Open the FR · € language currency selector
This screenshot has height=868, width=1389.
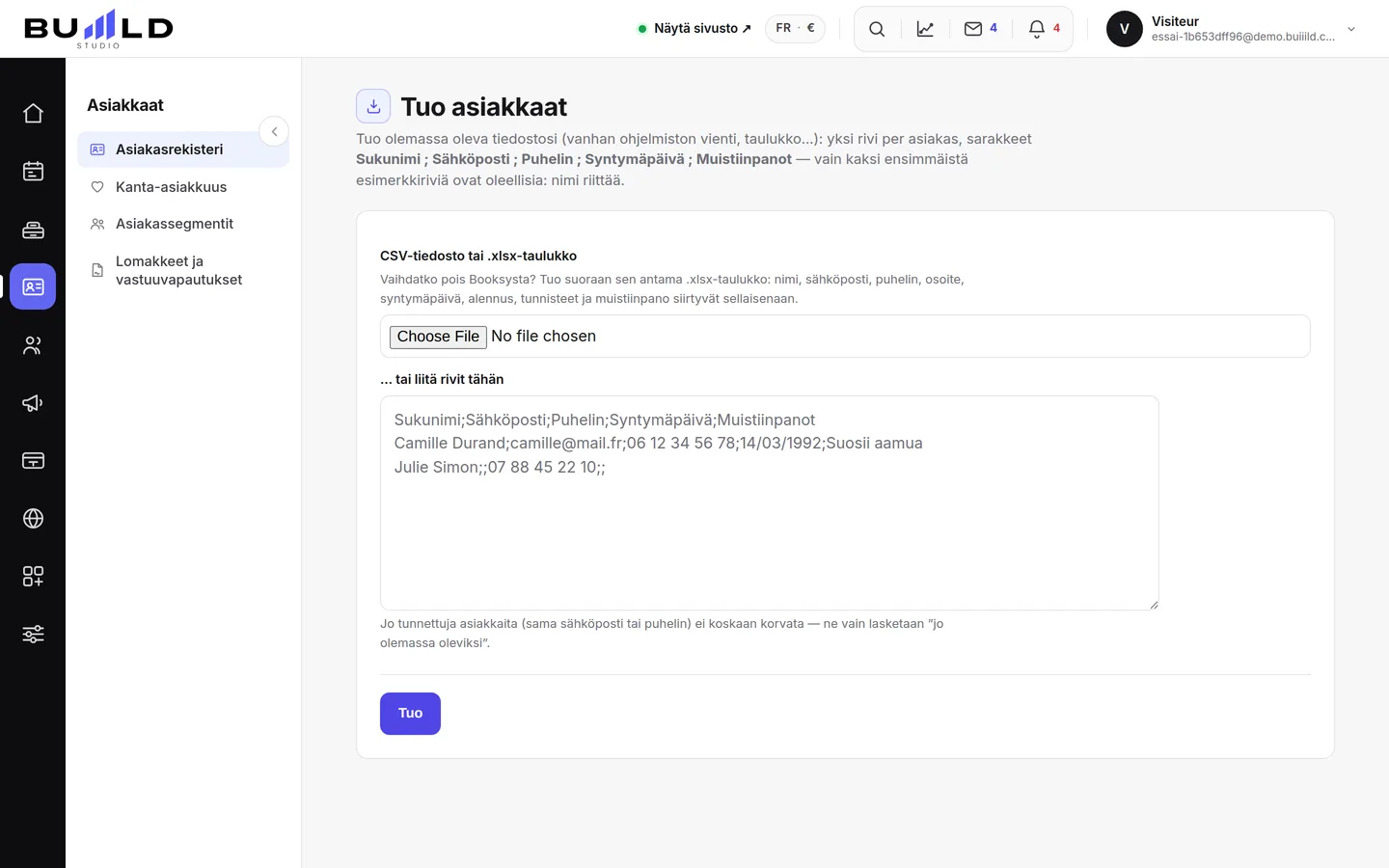point(795,28)
